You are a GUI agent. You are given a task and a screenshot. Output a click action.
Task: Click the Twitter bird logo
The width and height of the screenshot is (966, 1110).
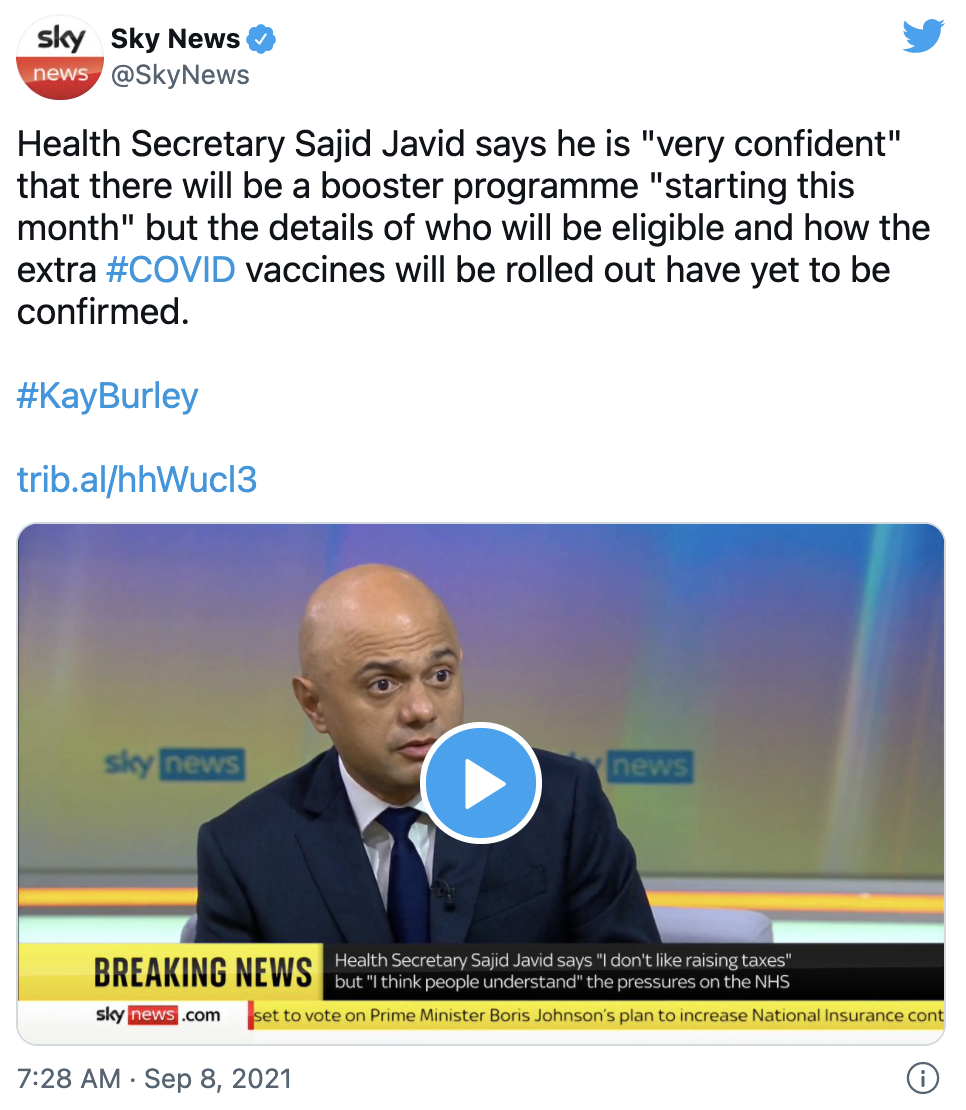coord(924,36)
